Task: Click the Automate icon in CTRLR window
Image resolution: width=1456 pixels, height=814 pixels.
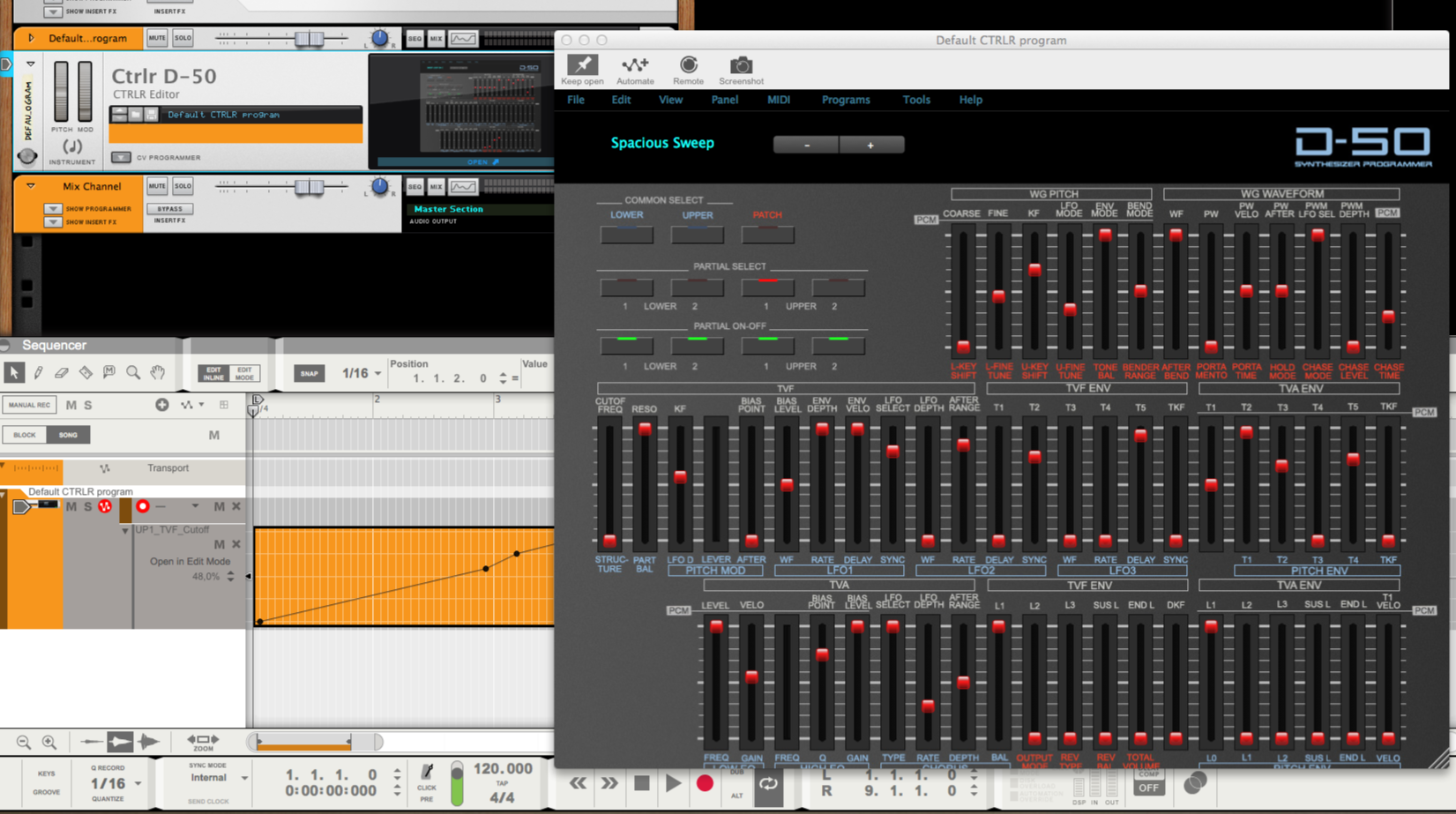Action: point(635,64)
